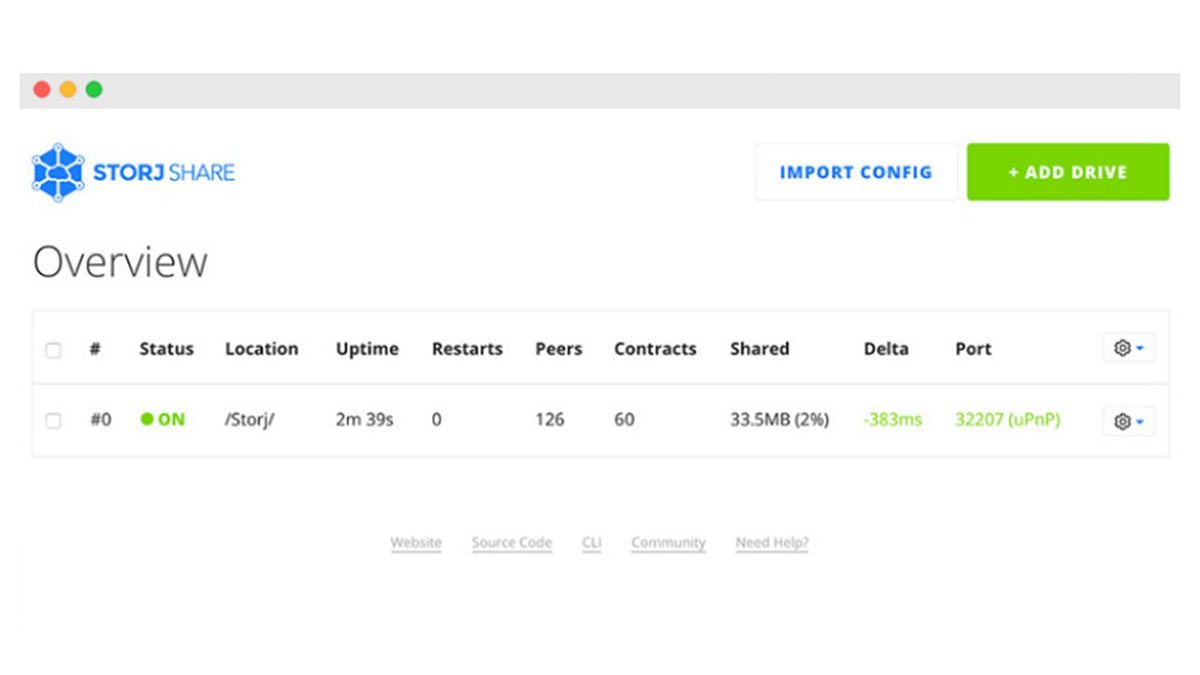1200x675 pixels.
Task: Click the Shared usage percentage 33.5MB (2%)
Action: pos(778,420)
